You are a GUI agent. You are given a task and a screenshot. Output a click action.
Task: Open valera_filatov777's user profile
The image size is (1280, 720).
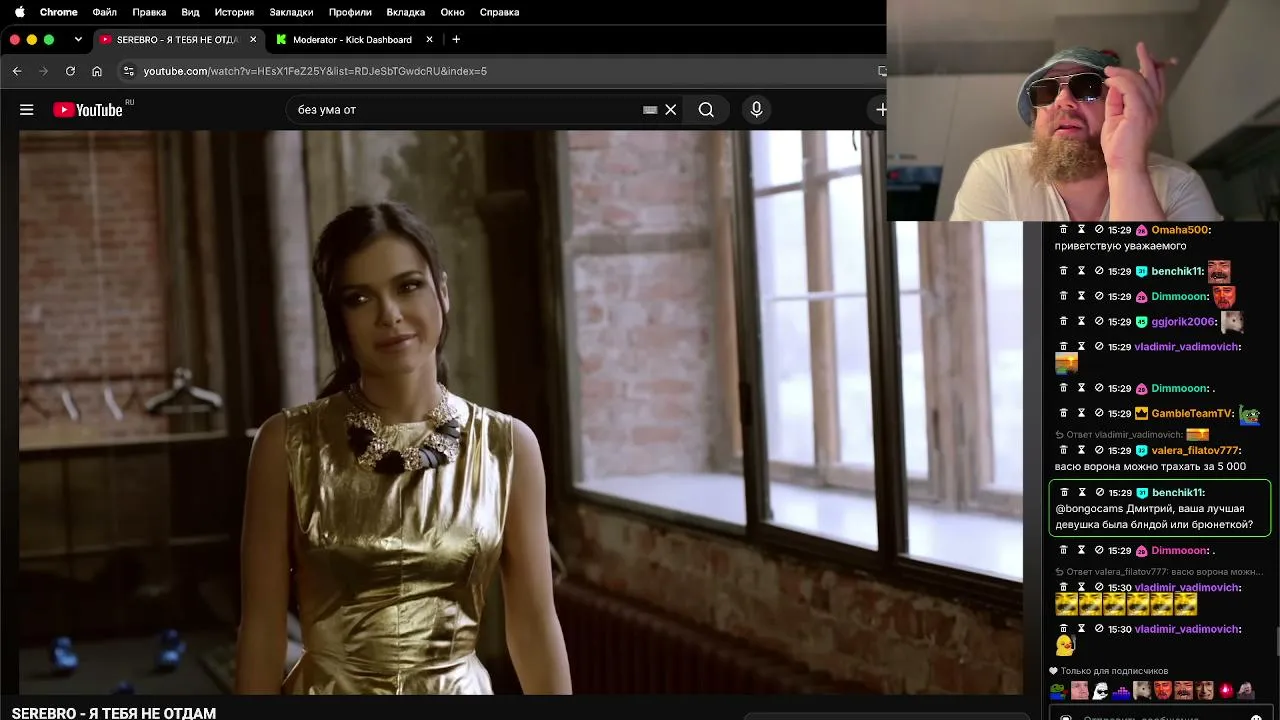pyautogui.click(x=1195, y=451)
